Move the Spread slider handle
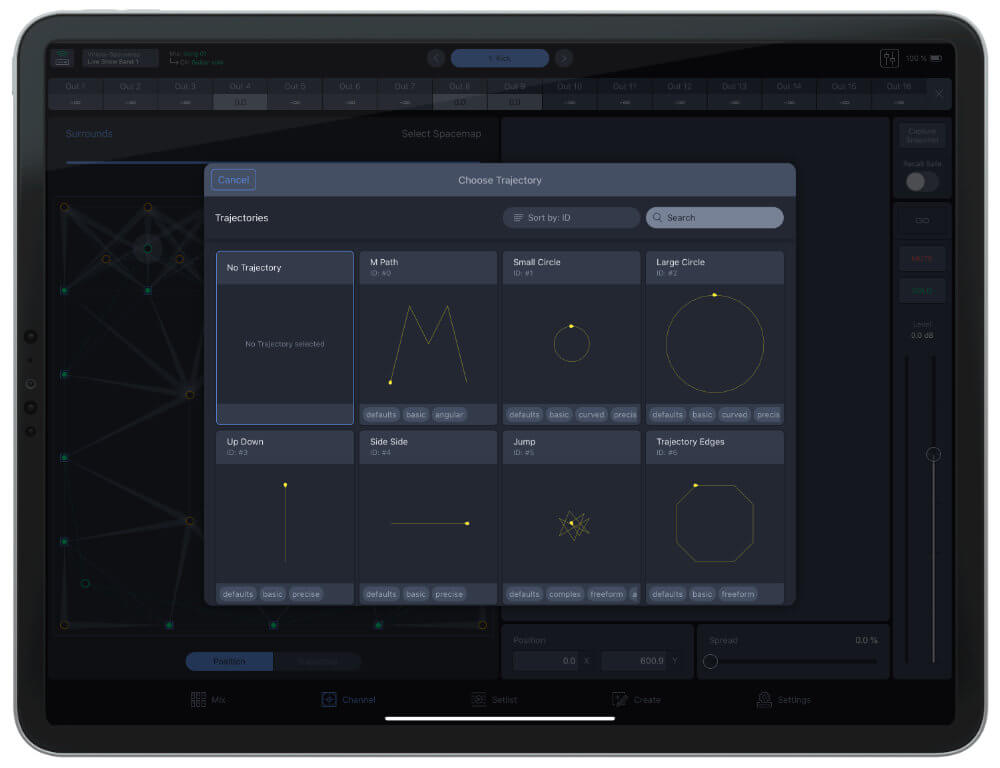Viewport: 1000px width, 768px height. (x=710, y=661)
